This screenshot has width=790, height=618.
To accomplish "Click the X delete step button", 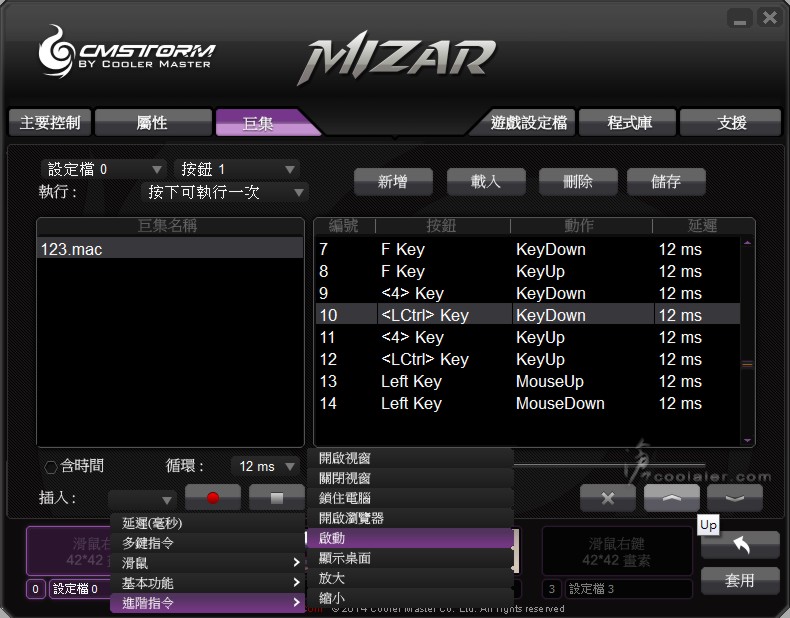I will pyautogui.click(x=608, y=498).
